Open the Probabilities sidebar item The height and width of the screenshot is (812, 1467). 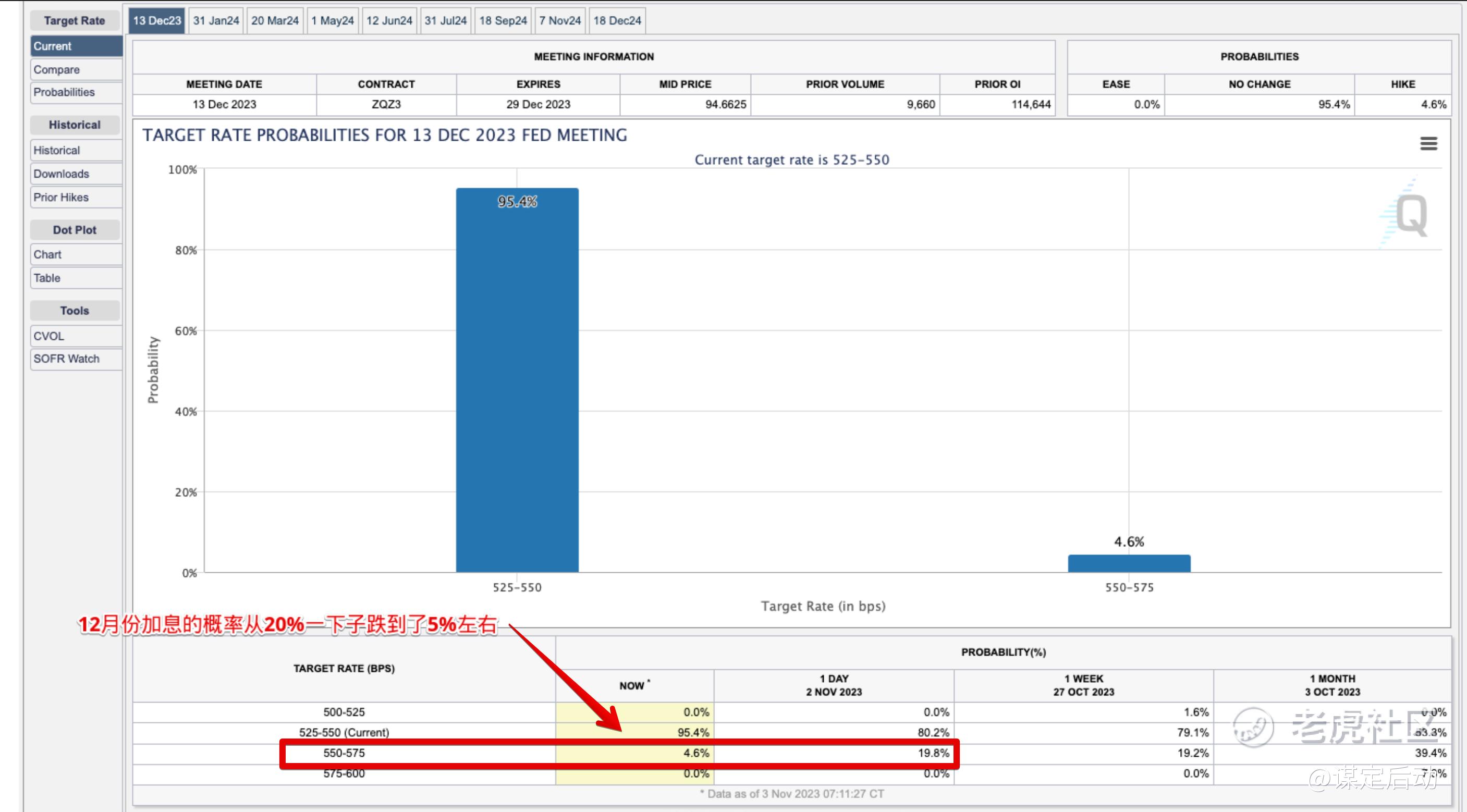[x=76, y=92]
